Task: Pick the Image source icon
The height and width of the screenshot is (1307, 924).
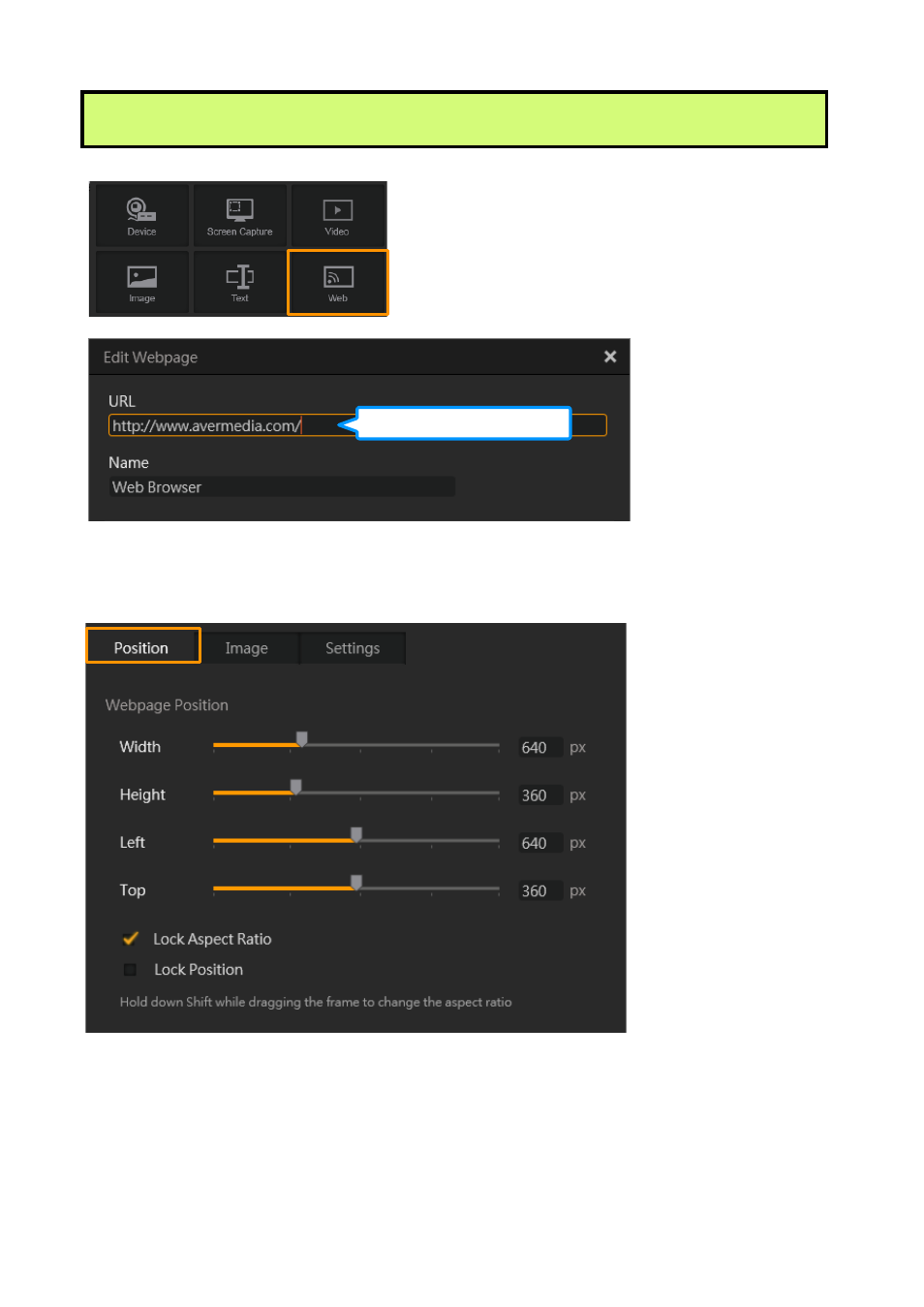Action: [141, 282]
